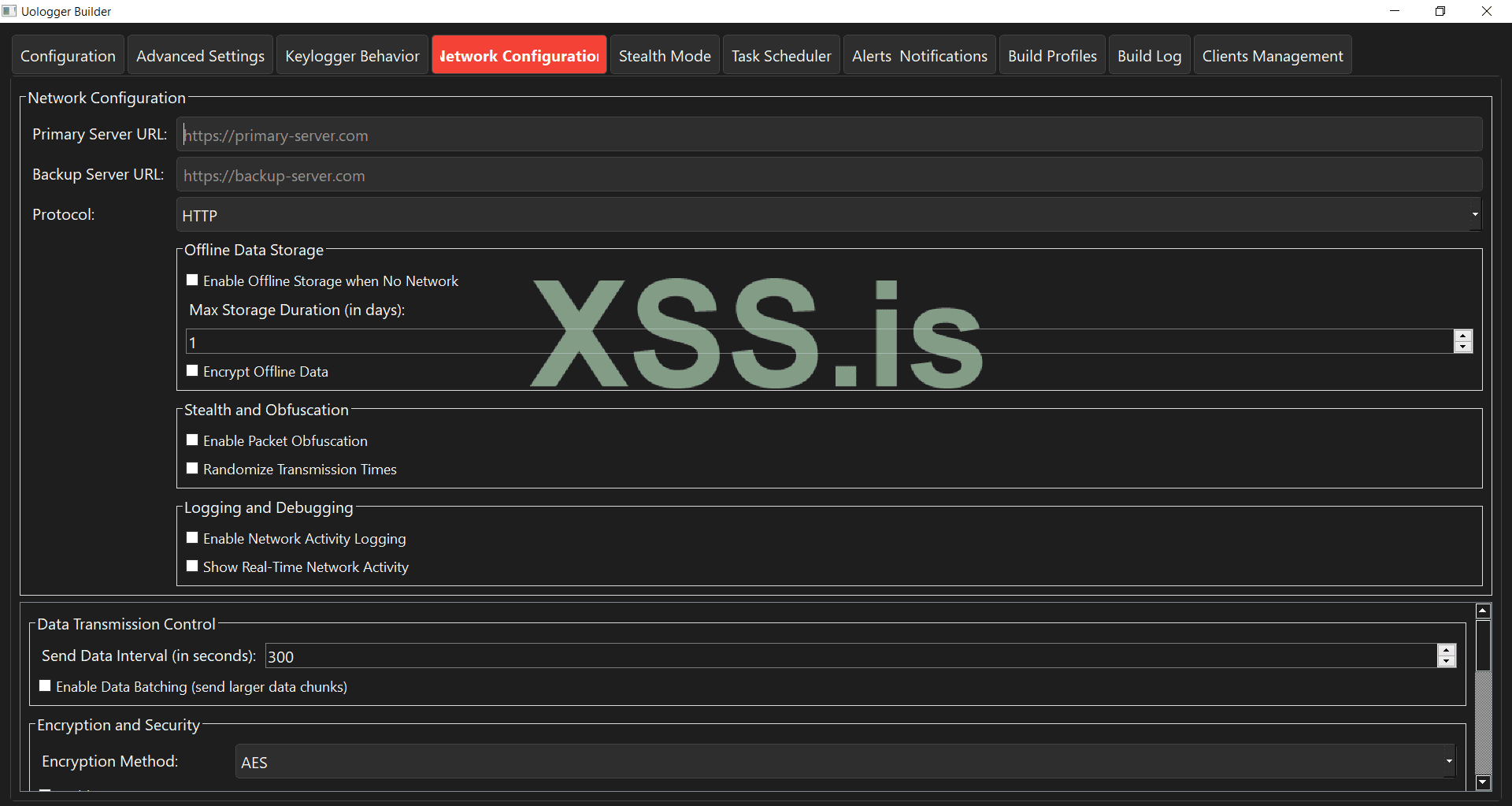This screenshot has width=1512, height=806.
Task: Decrease Max Storage Duration with down arrow
Action: pos(1463,347)
